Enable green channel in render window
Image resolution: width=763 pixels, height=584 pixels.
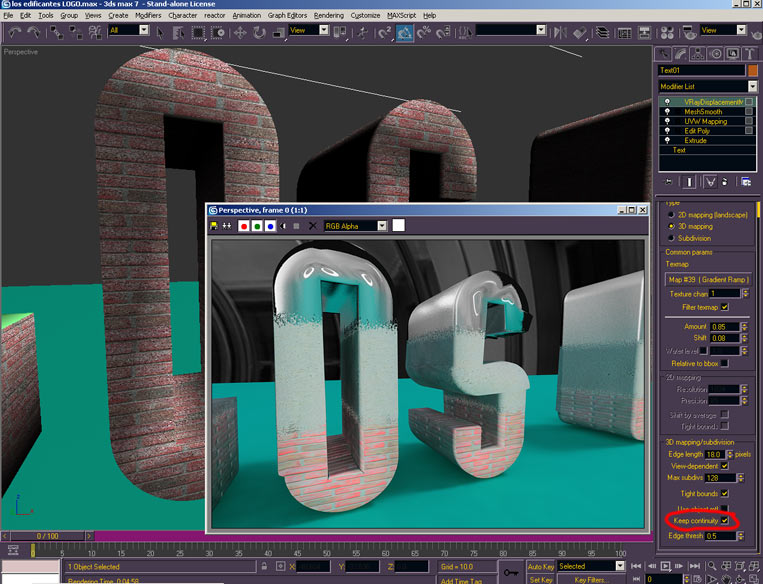pos(257,226)
